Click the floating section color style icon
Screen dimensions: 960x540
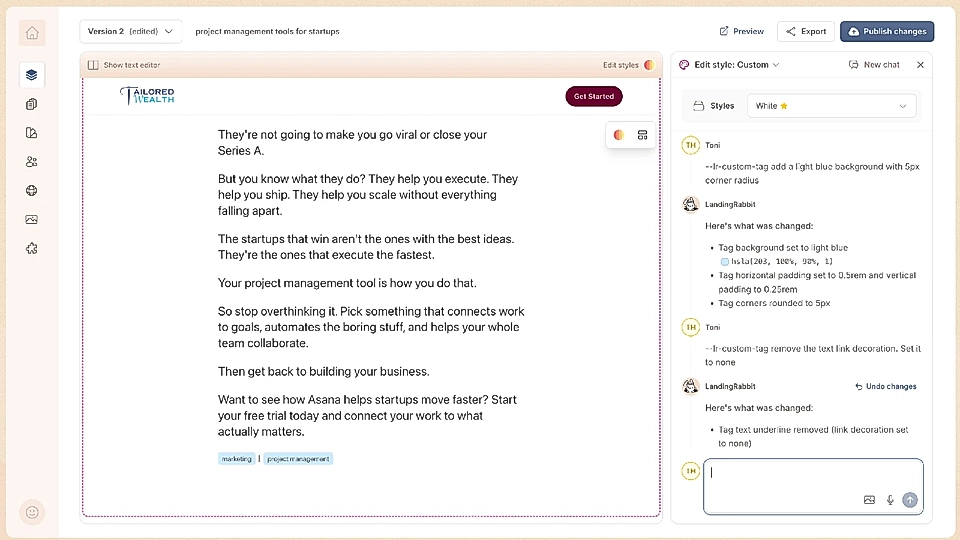click(619, 135)
